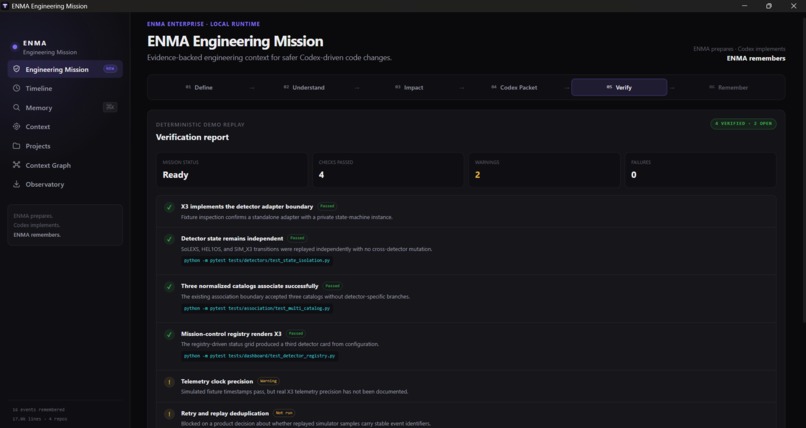
Task: Go to step 06 Remember
Action: click(x=729, y=87)
